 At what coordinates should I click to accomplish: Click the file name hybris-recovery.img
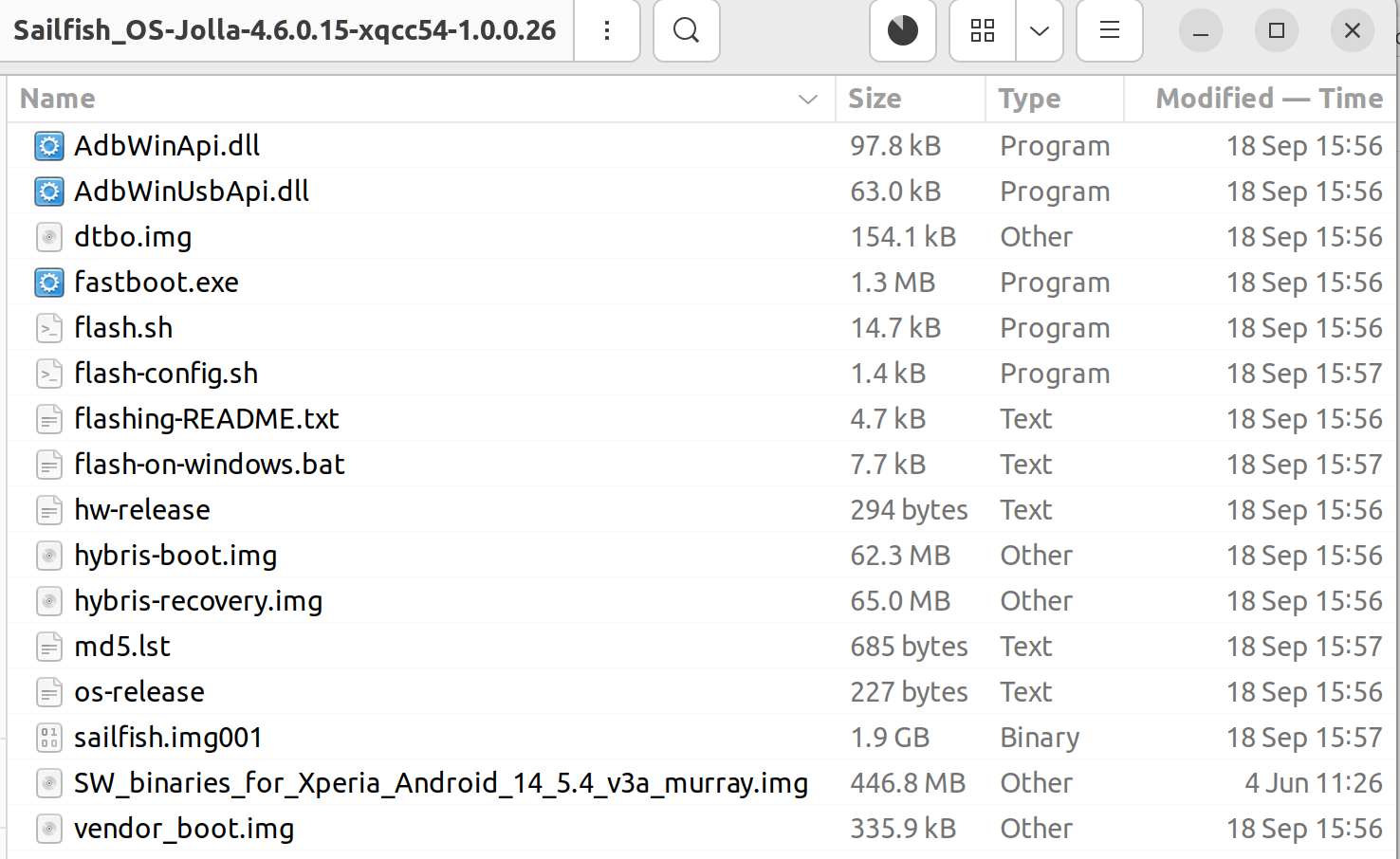click(198, 601)
